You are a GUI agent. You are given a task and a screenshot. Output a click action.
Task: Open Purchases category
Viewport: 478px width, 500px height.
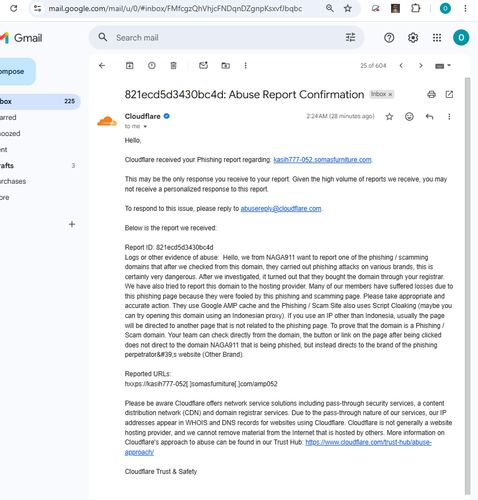pos(13,181)
